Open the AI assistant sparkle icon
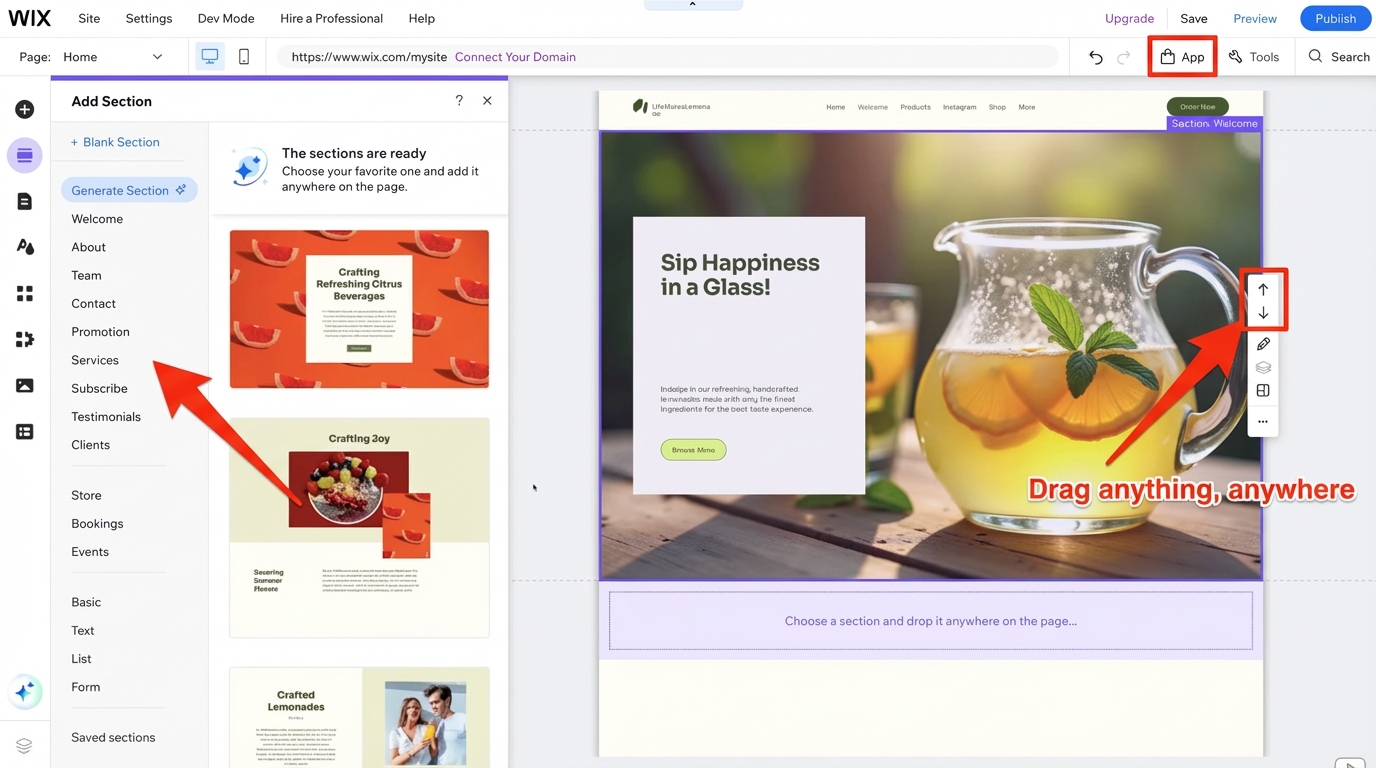Screen dimensions: 1376x768 pyautogui.click(x=25, y=692)
